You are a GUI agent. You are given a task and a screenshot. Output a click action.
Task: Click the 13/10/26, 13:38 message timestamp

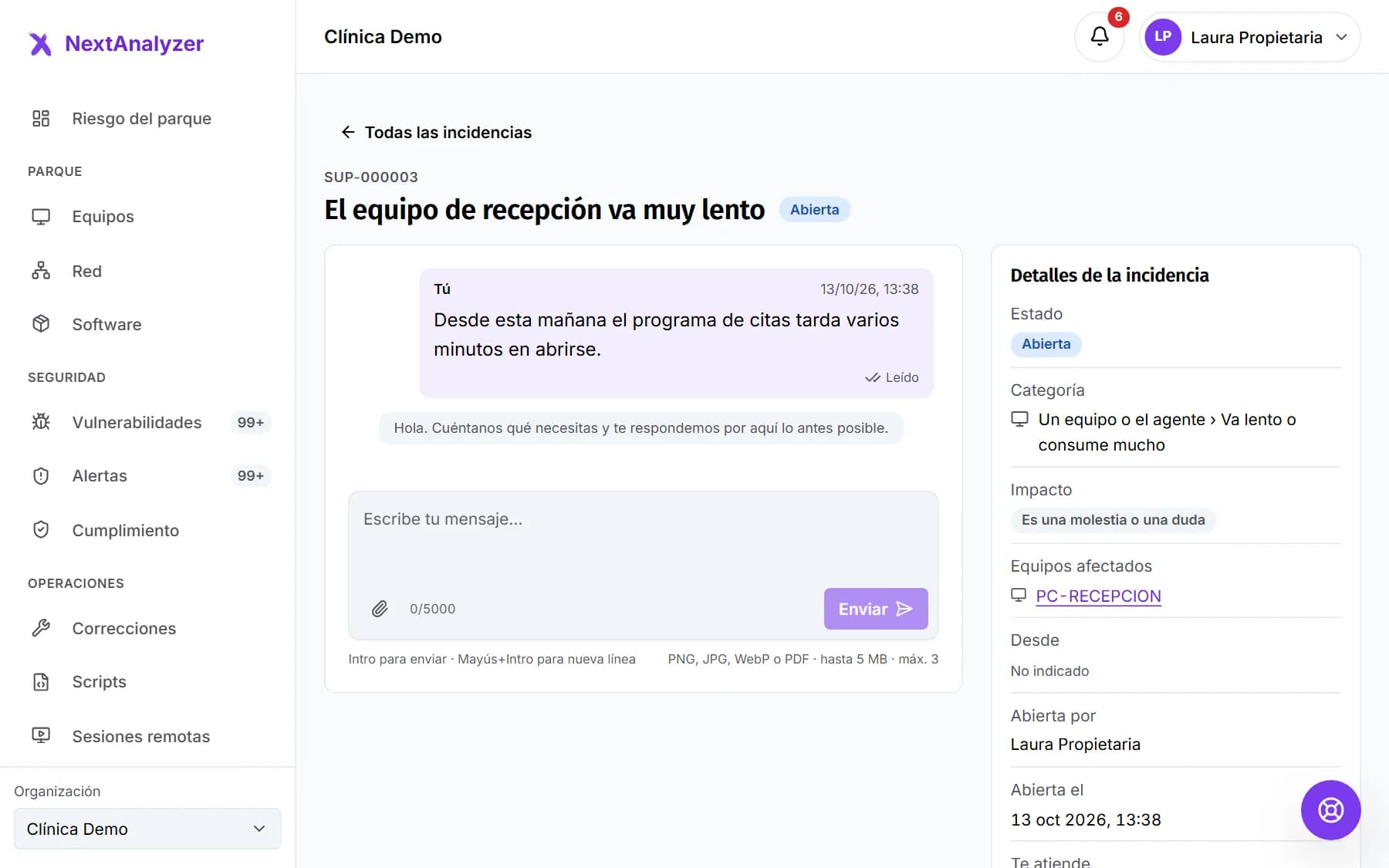[870, 289]
